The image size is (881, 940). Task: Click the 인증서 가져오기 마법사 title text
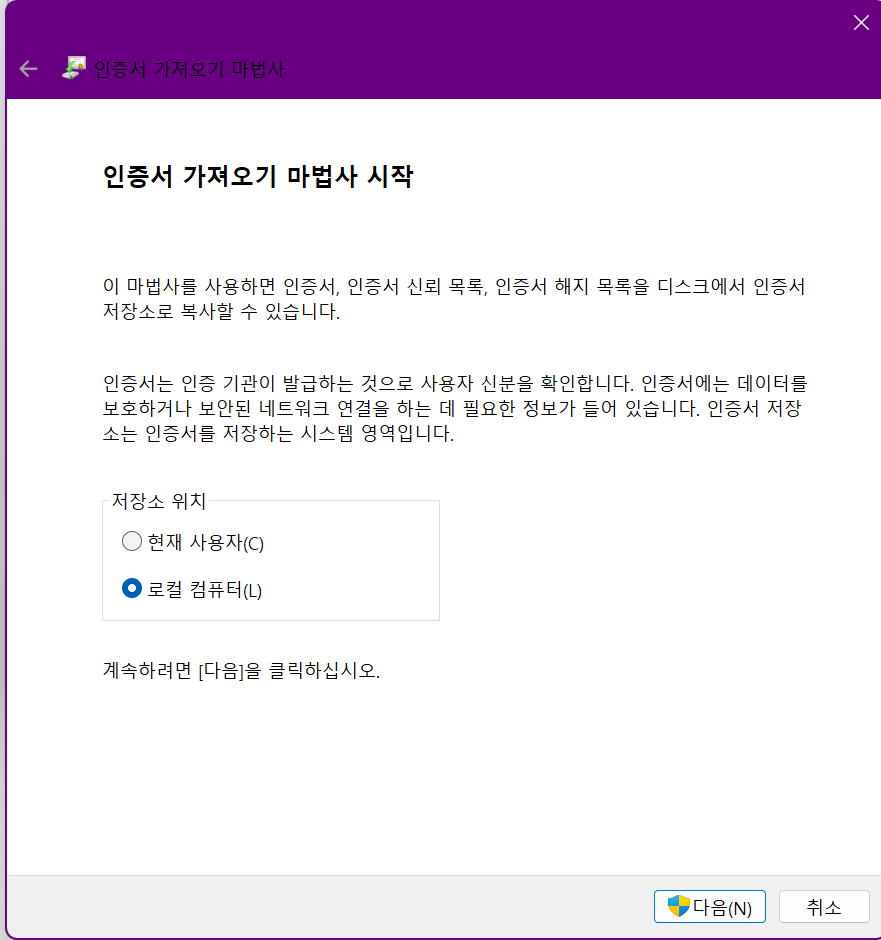189,69
